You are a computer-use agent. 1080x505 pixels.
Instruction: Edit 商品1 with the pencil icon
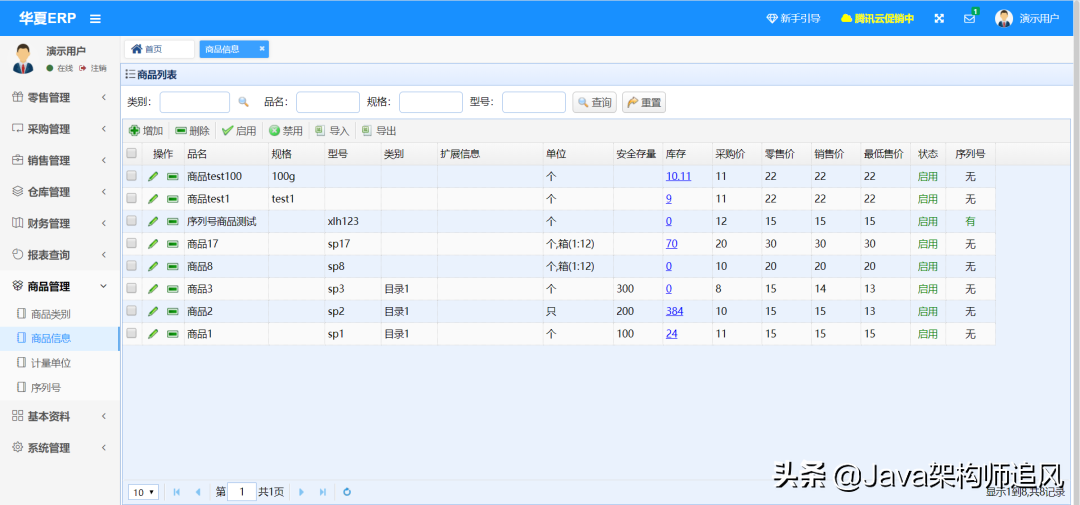pos(153,333)
